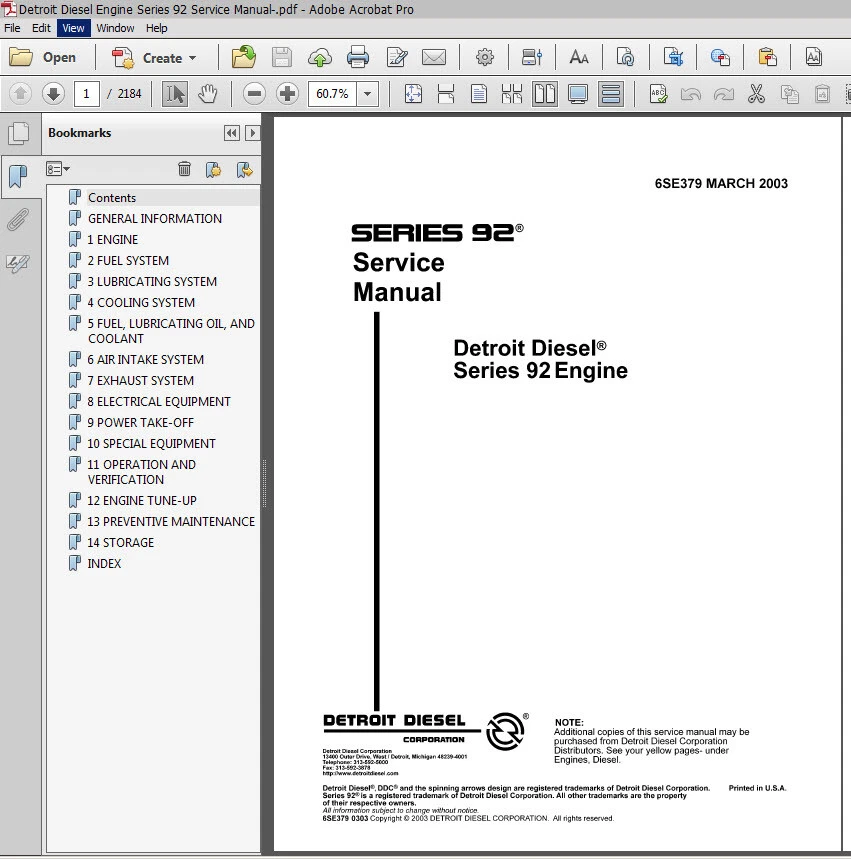The width and height of the screenshot is (851, 859).
Task: Open the Window menu
Action: (115, 28)
